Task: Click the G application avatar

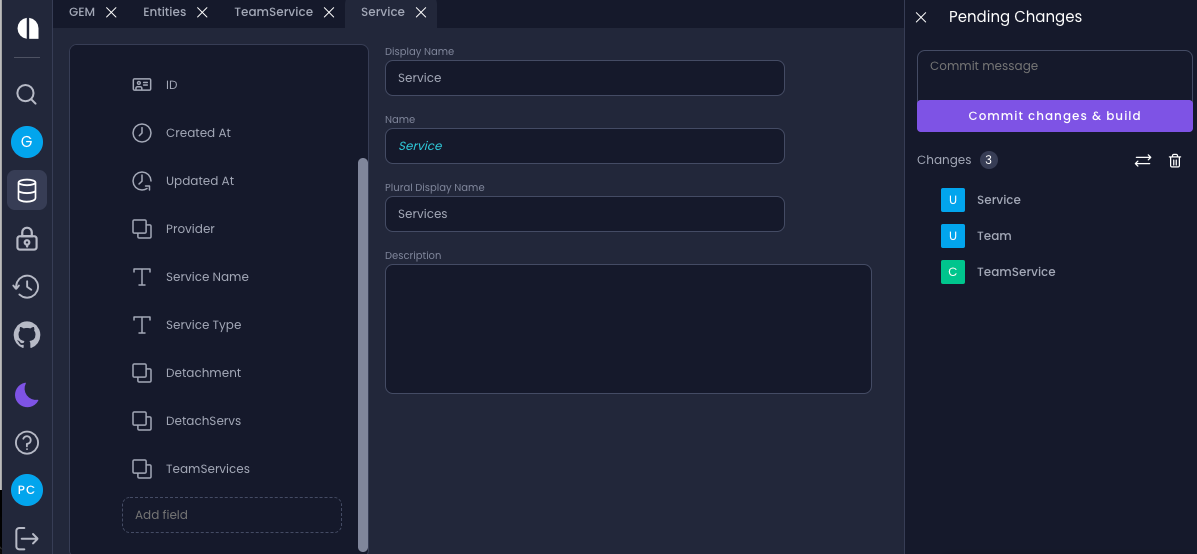Action: click(x=27, y=142)
